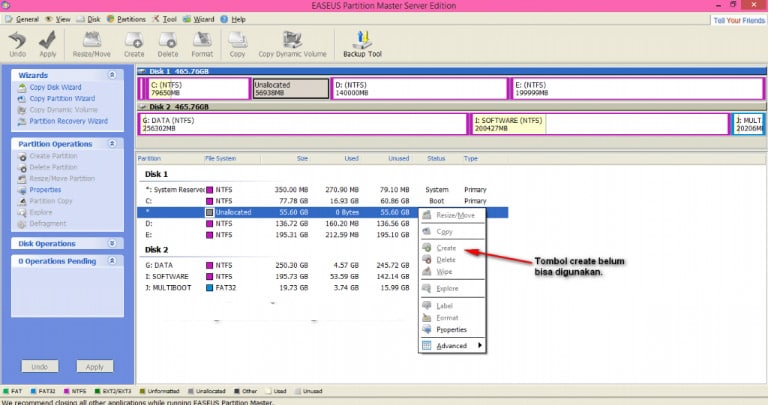Select I: SOFTWARE block in disk map

pyautogui.click(x=600, y=124)
